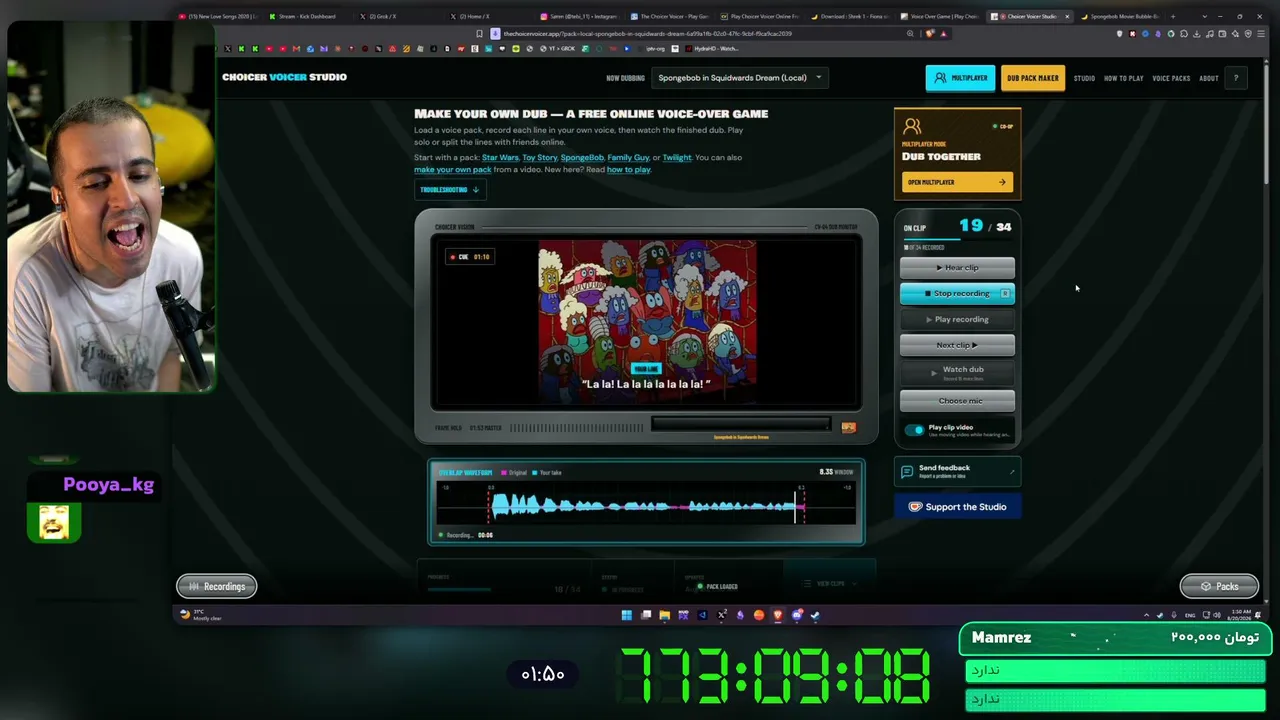Screen dimensions: 1280x720
Task: Open the Dub Pack Maker
Action: point(1033,78)
